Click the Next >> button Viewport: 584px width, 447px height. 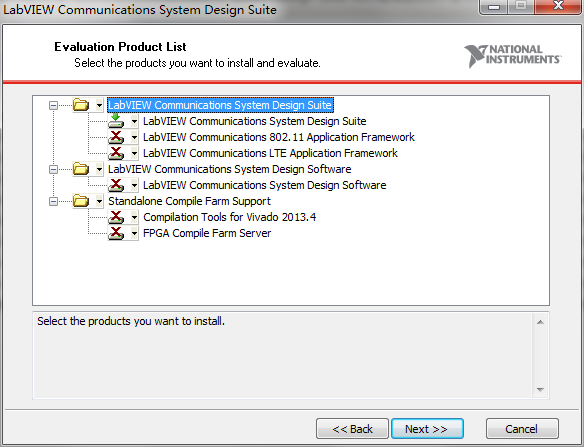pyautogui.click(x=427, y=429)
